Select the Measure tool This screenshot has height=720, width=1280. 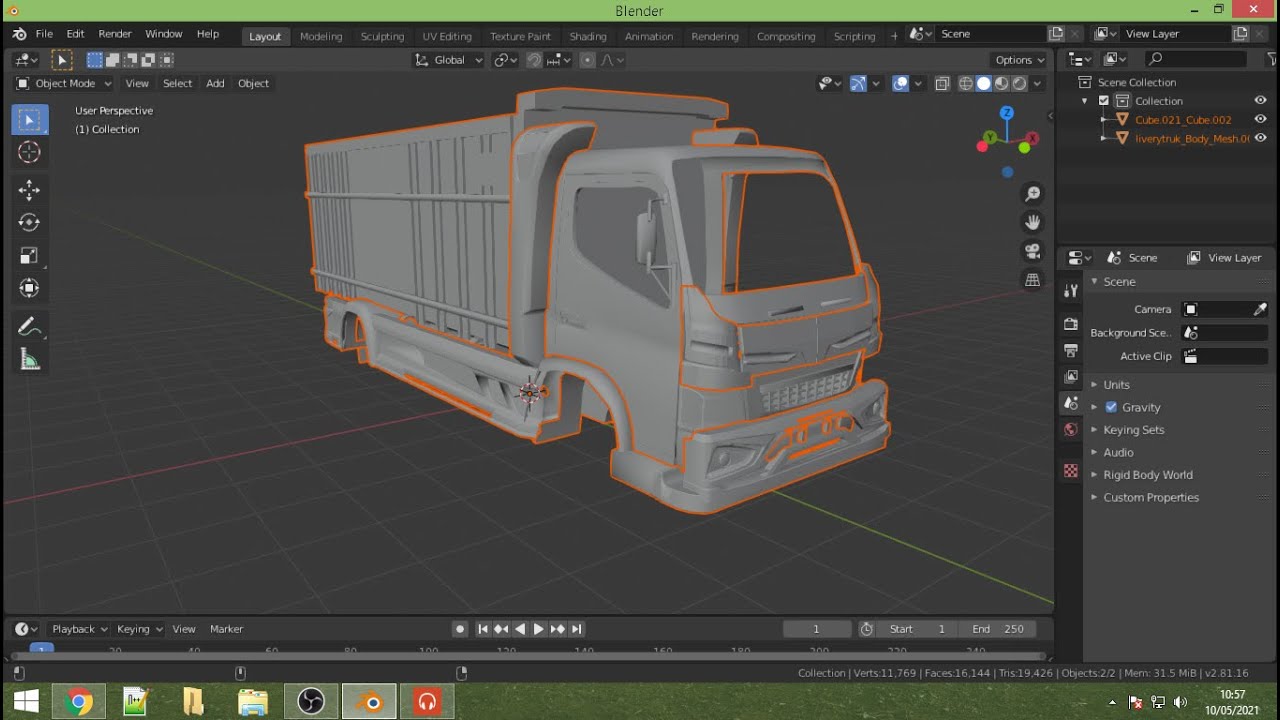[29, 360]
